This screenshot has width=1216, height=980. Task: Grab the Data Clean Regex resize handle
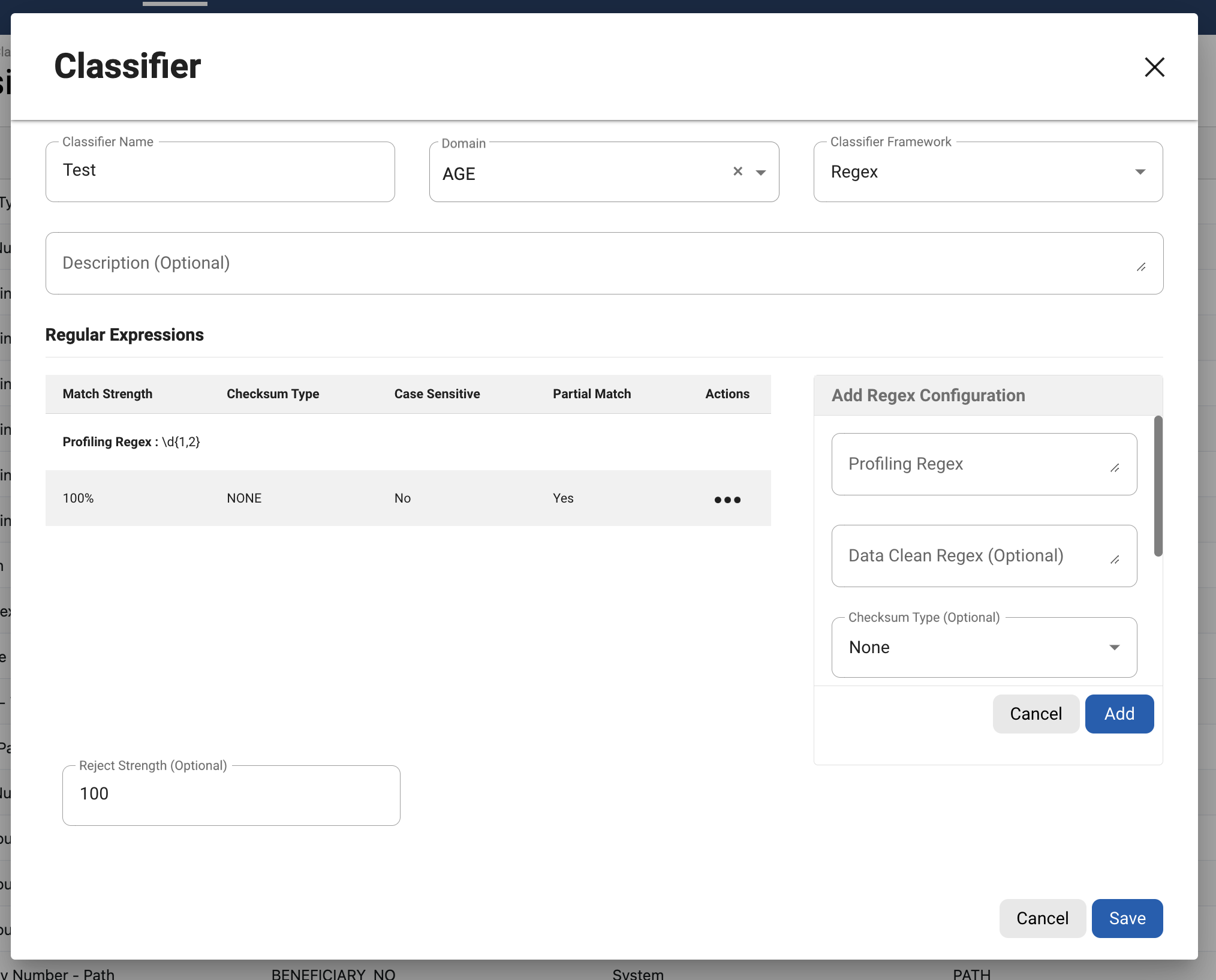1115,560
